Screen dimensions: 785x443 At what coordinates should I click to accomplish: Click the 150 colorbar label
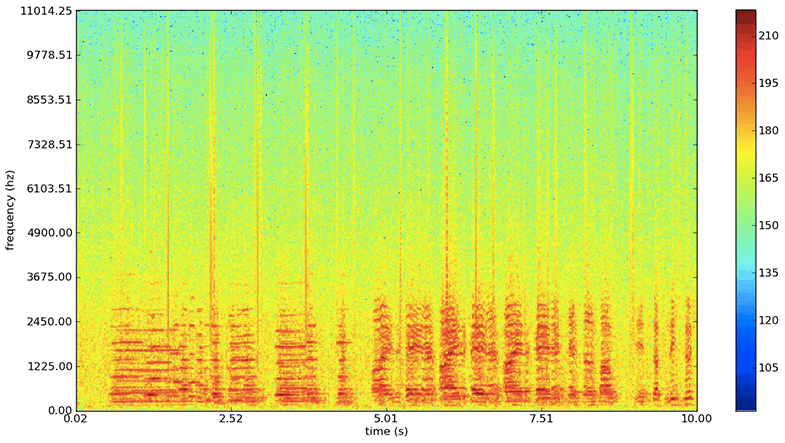[768, 225]
